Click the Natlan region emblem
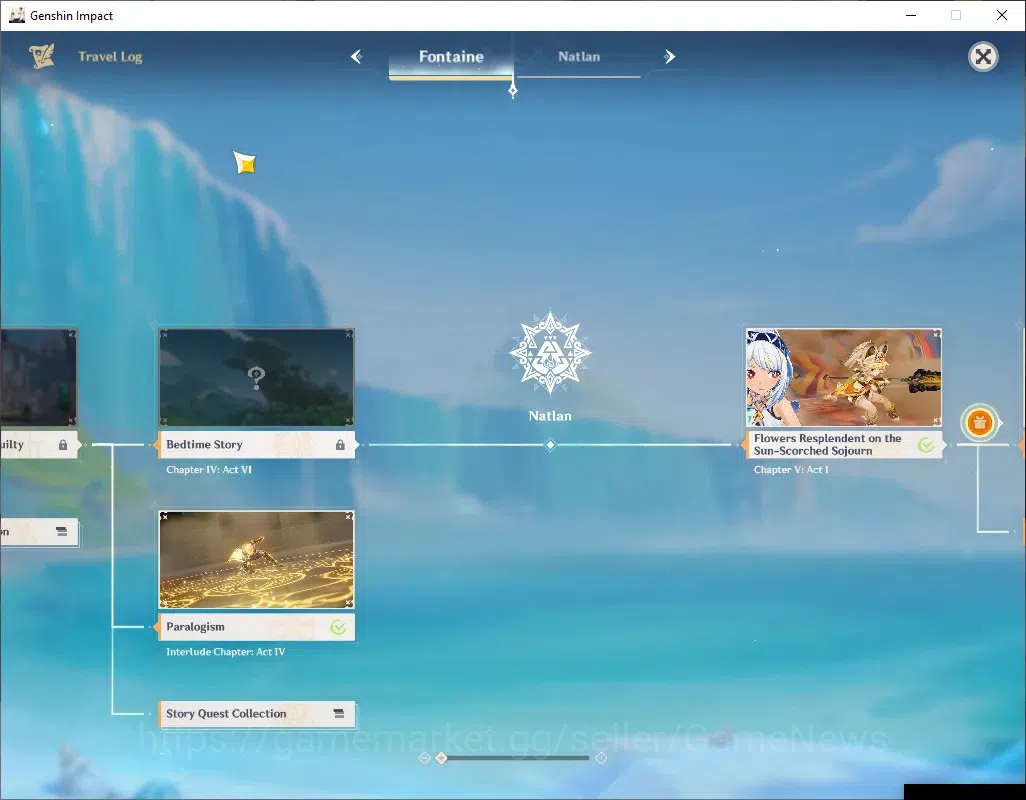The image size is (1026, 800). pos(550,353)
